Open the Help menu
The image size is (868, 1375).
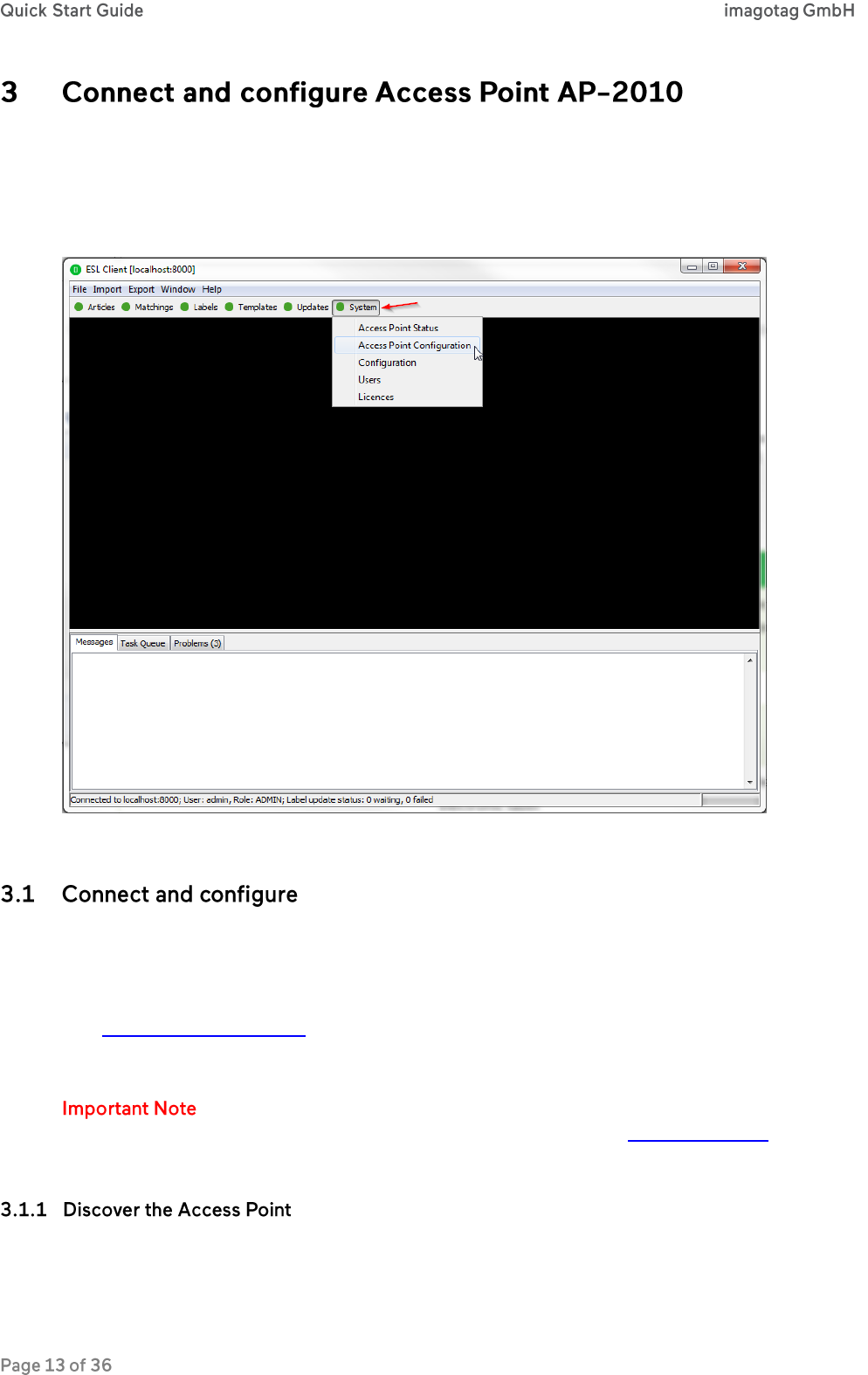coord(212,290)
